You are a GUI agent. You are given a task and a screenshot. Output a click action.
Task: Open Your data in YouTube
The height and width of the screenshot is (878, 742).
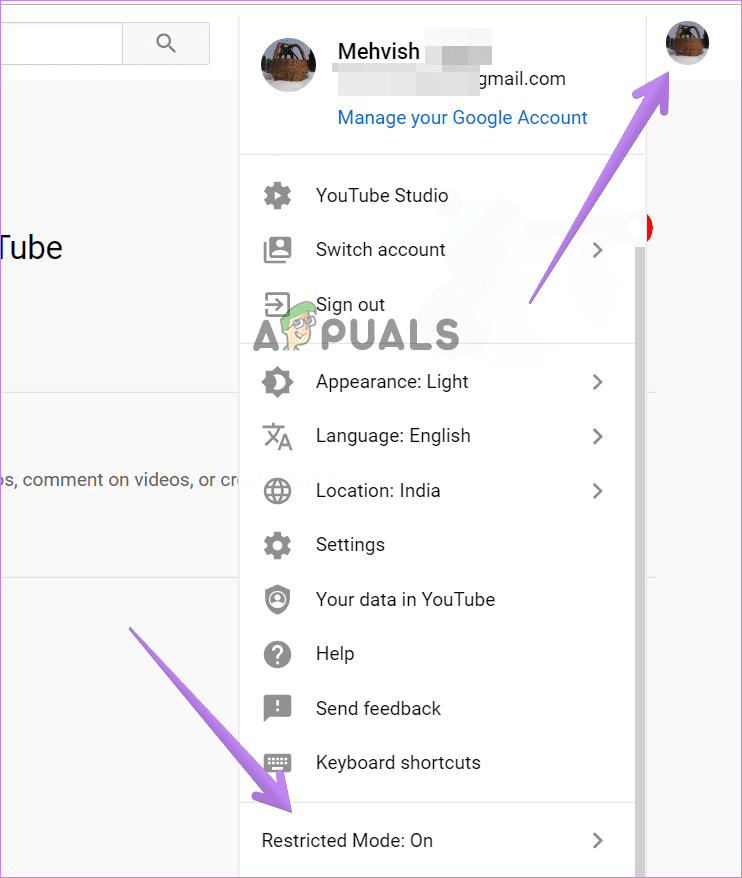(x=437, y=600)
